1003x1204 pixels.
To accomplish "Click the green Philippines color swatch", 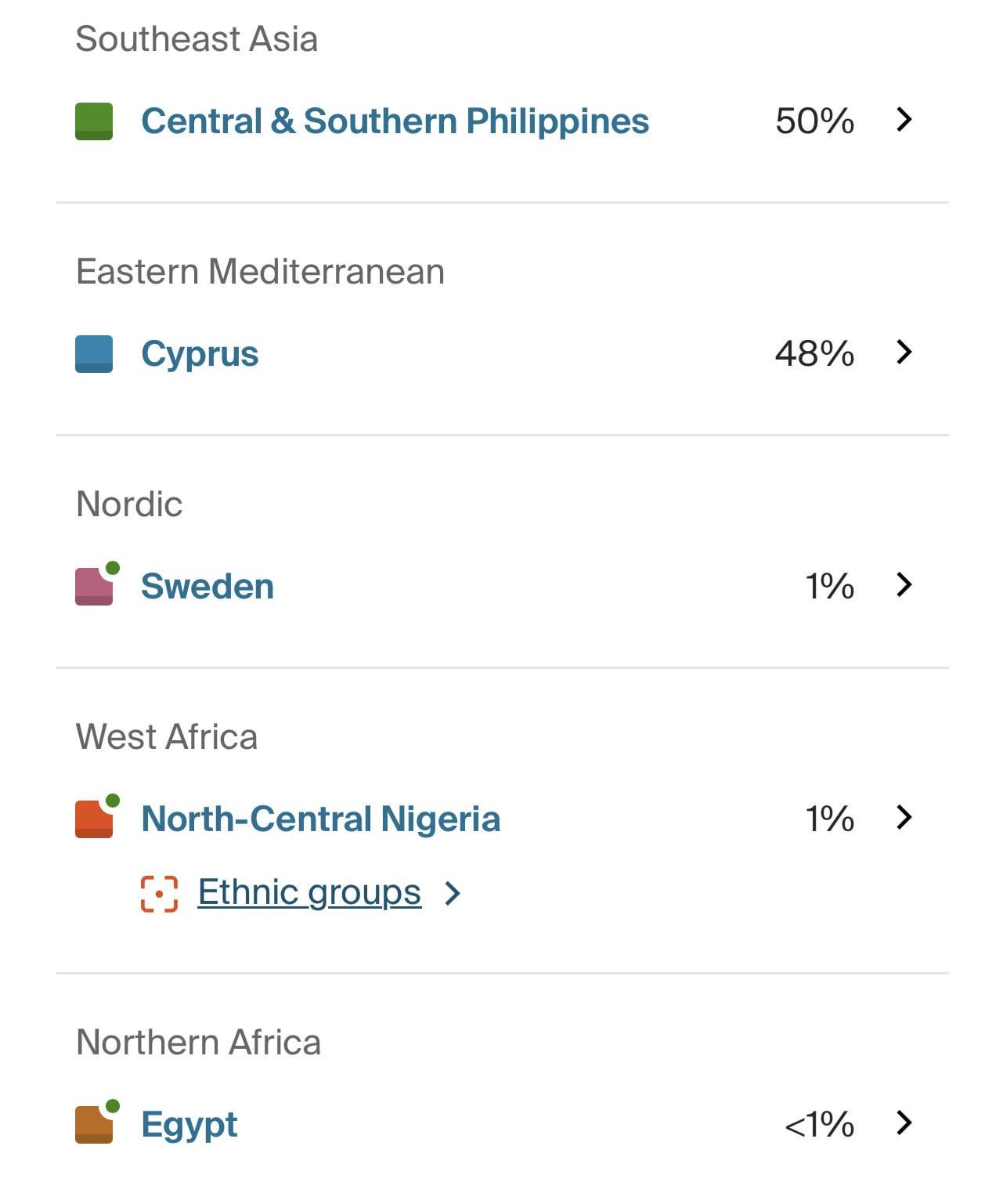I will 94,121.
